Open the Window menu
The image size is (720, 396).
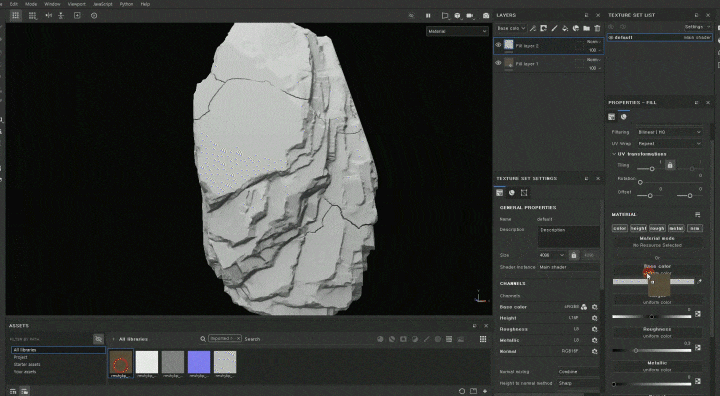point(52,4)
